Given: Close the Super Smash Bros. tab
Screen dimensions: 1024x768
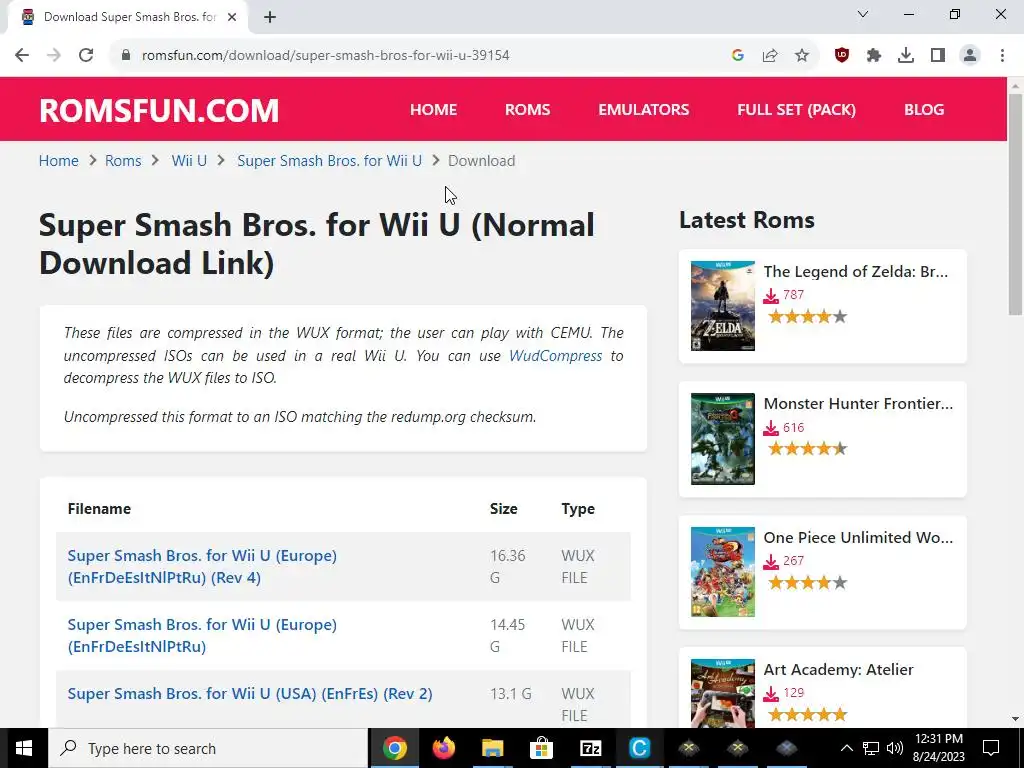Looking at the screenshot, I should [232, 17].
